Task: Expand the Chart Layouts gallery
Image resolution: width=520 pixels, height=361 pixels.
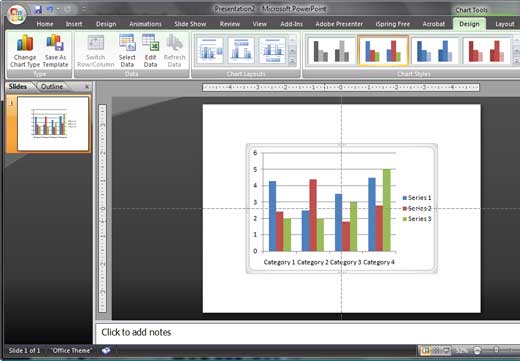Action: (292, 60)
